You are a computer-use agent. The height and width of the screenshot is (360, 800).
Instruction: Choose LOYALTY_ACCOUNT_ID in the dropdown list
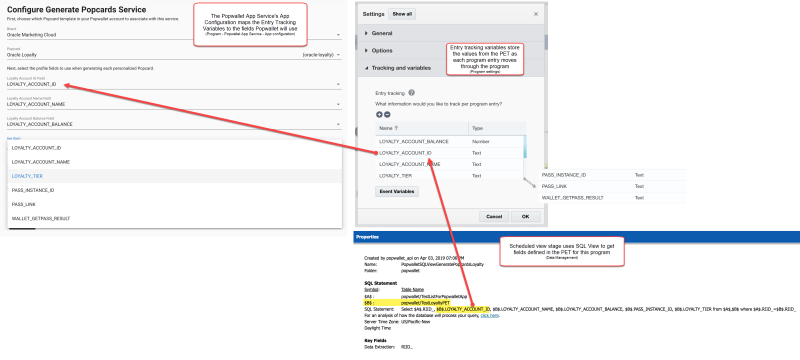(174, 148)
